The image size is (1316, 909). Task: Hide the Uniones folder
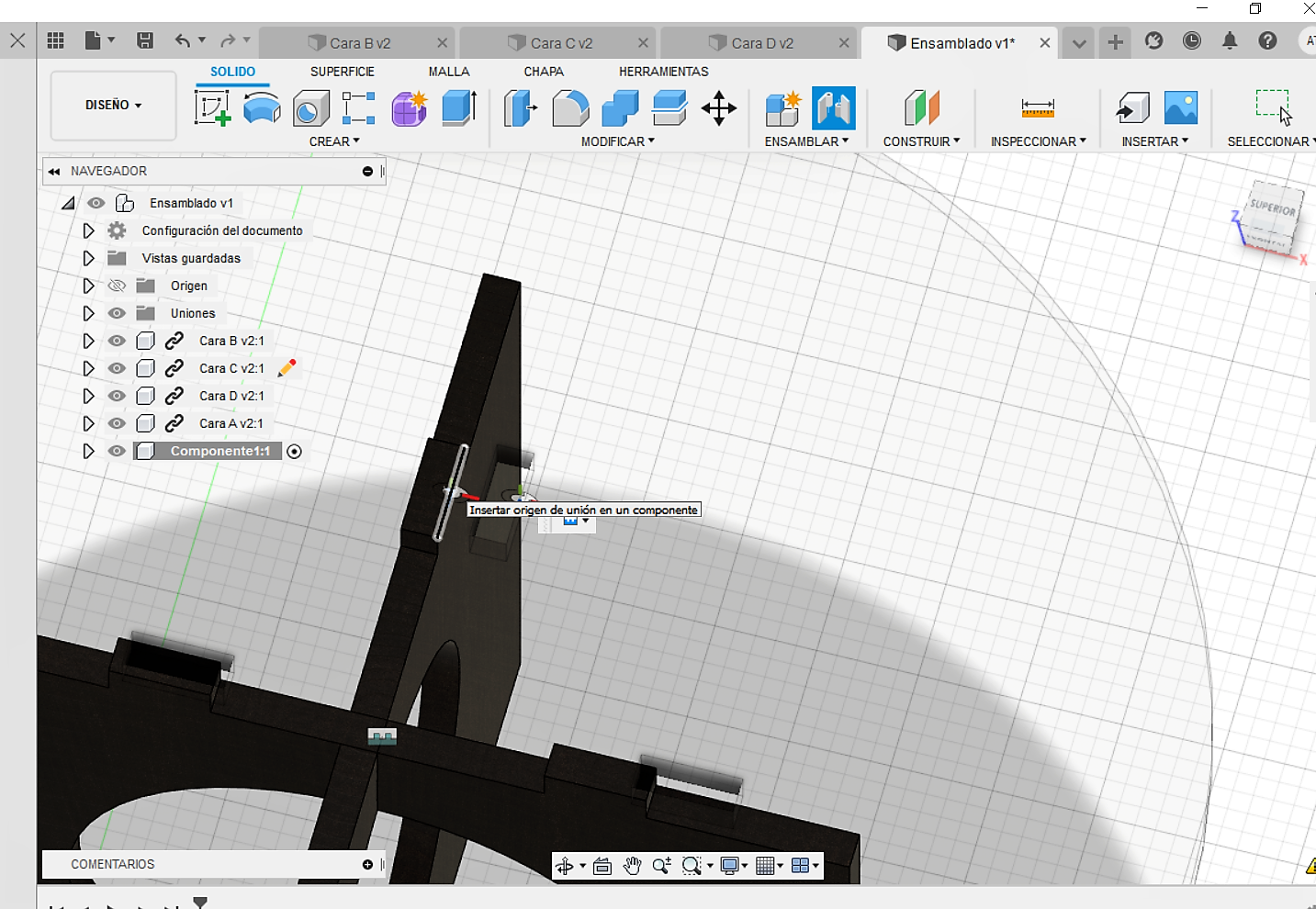tap(117, 313)
